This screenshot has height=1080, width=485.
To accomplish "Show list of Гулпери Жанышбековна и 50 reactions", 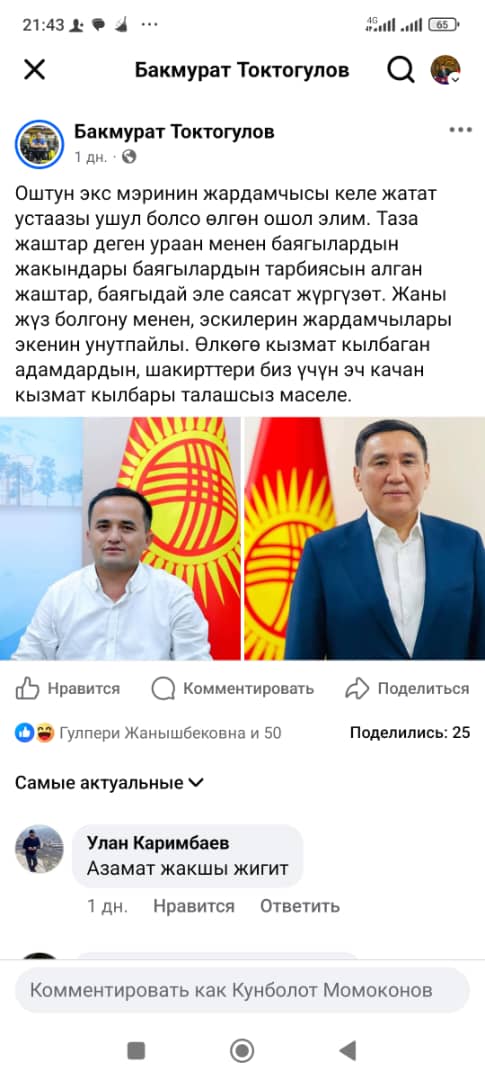I will 170,733.
